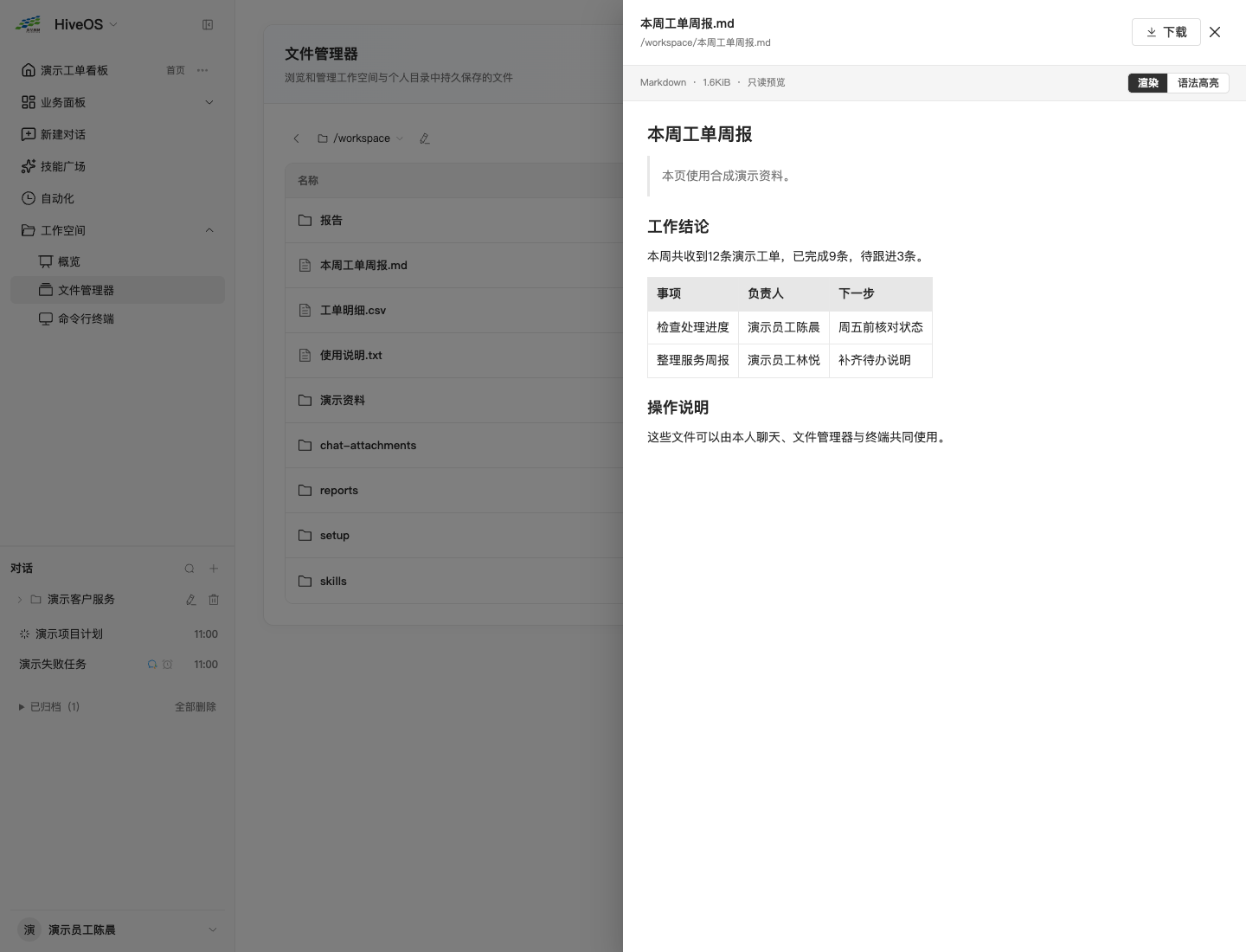Open the HiveOS workspace switcher dropdown
The height and width of the screenshot is (952, 1246).
tap(86, 24)
